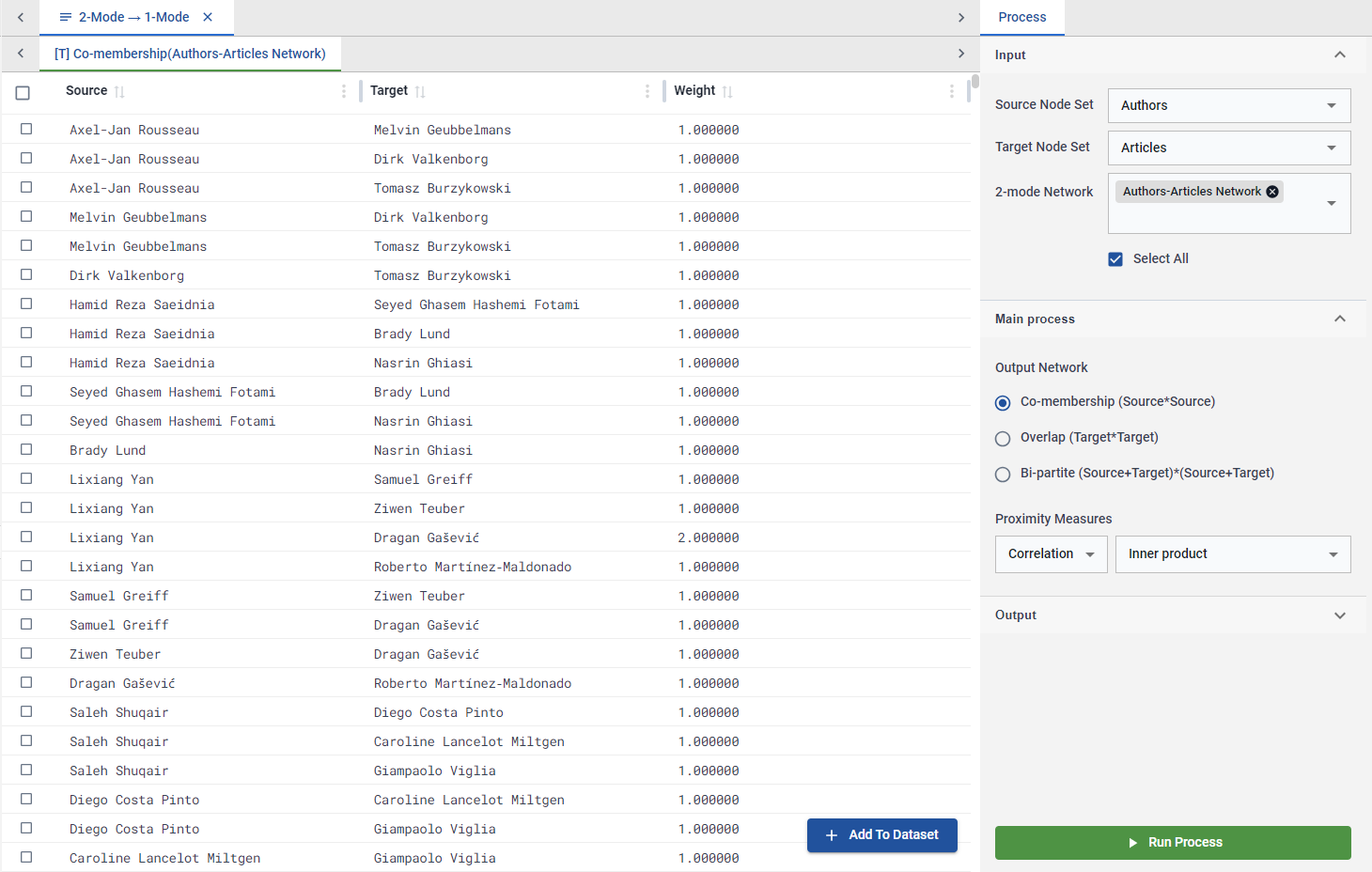1372x872 pixels.
Task: Click the Roberto Martinez-Maldonado target in Lixiang Yan row
Action: (x=473, y=567)
